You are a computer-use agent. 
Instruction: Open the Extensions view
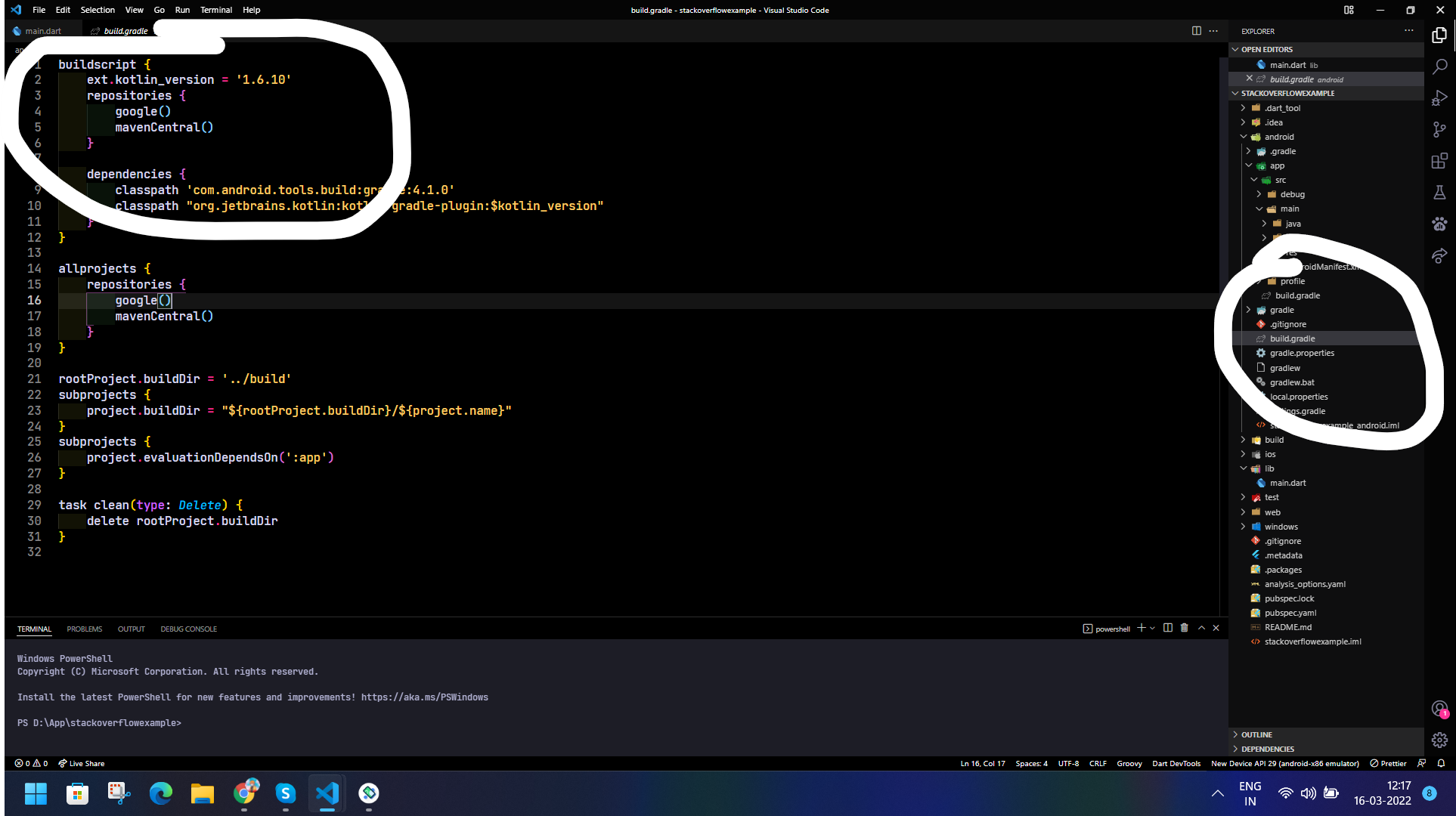(1439, 161)
